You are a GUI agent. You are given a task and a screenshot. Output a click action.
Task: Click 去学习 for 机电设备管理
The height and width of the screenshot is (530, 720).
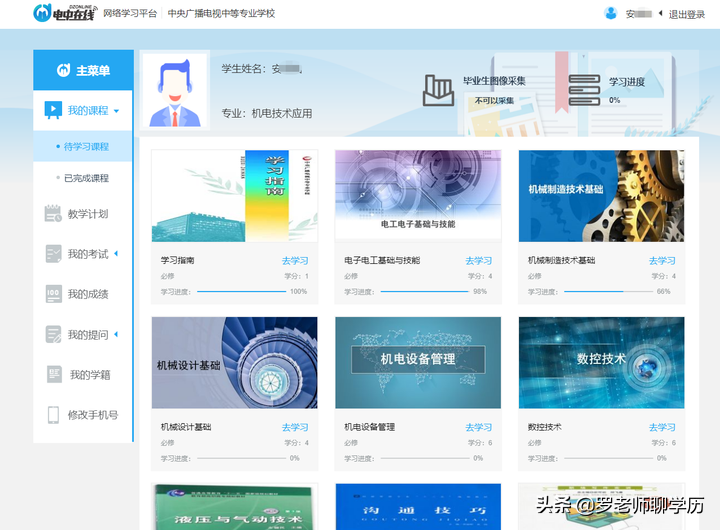pos(478,427)
